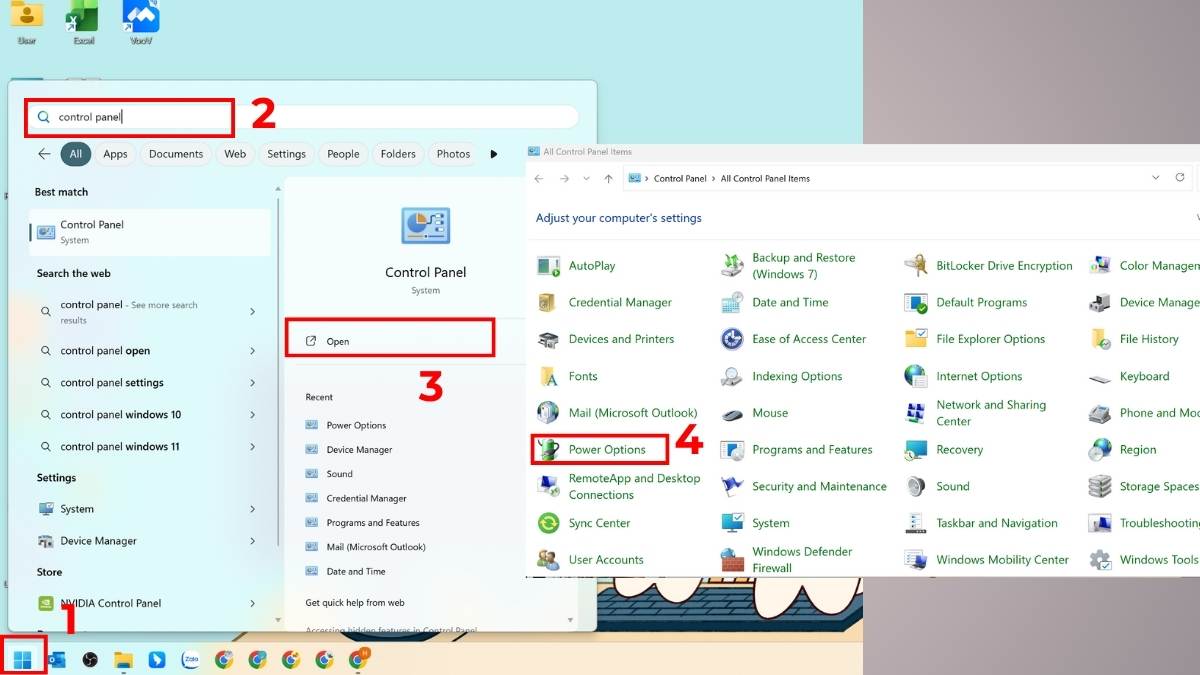Open the Devices and Printers icon
This screenshot has height=675, width=1200.
pos(548,339)
